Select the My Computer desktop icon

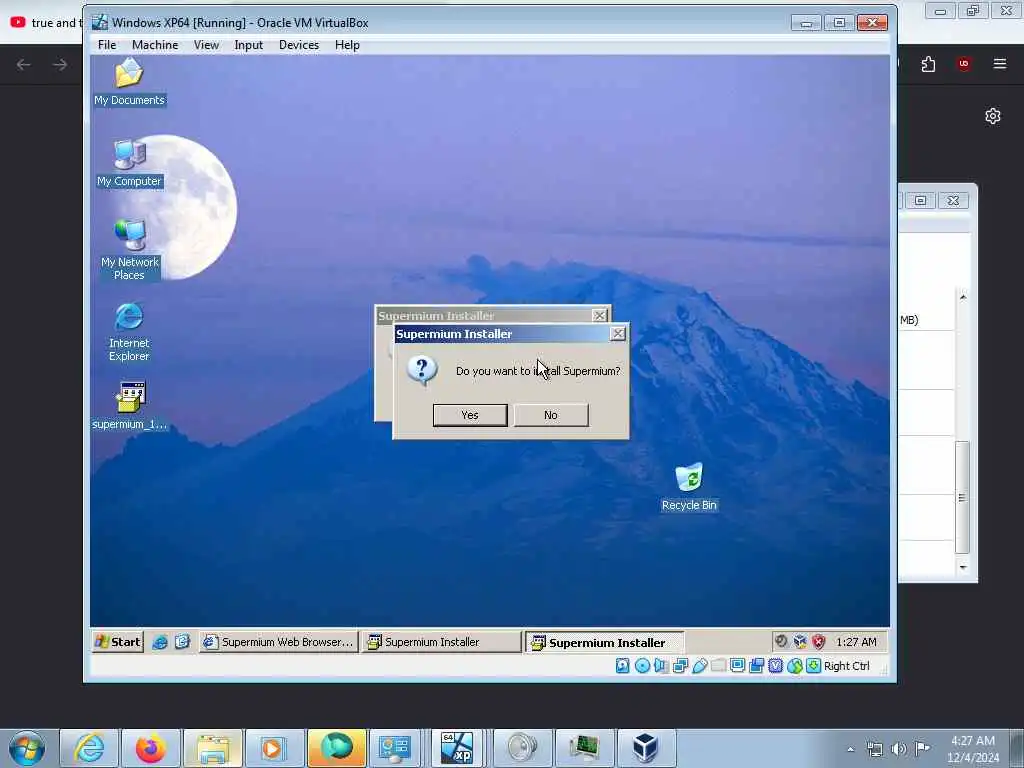[x=129, y=163]
